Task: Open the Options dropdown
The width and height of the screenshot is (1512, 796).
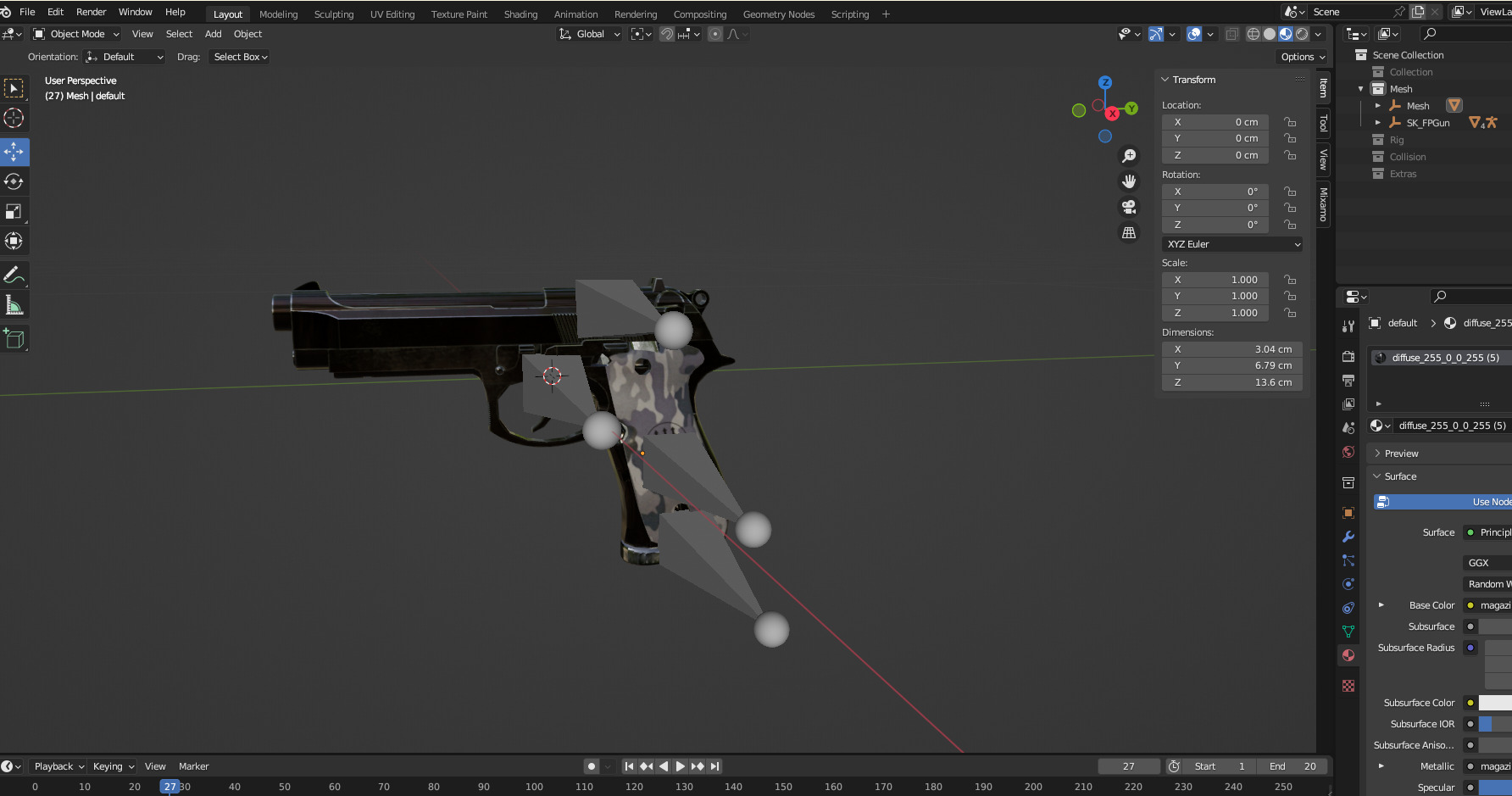Action: (x=1302, y=57)
